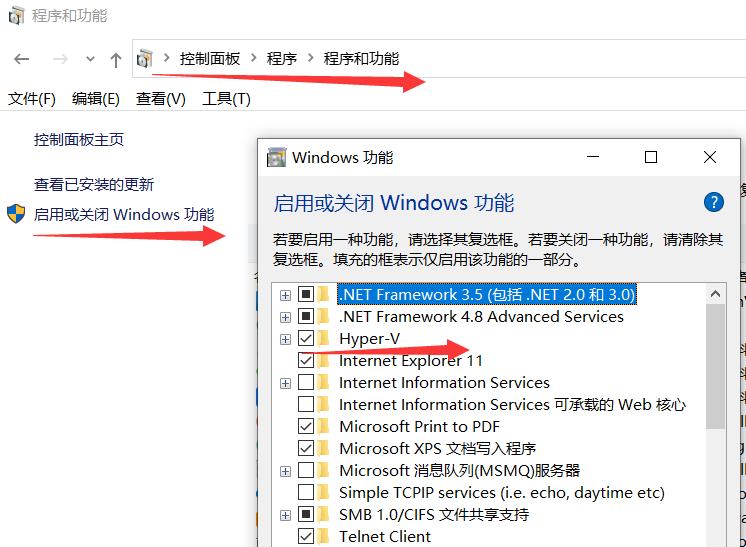This screenshot has height=547, width=746.
Task: Click the Back arrow in the navigation bar
Action: pos(21,59)
